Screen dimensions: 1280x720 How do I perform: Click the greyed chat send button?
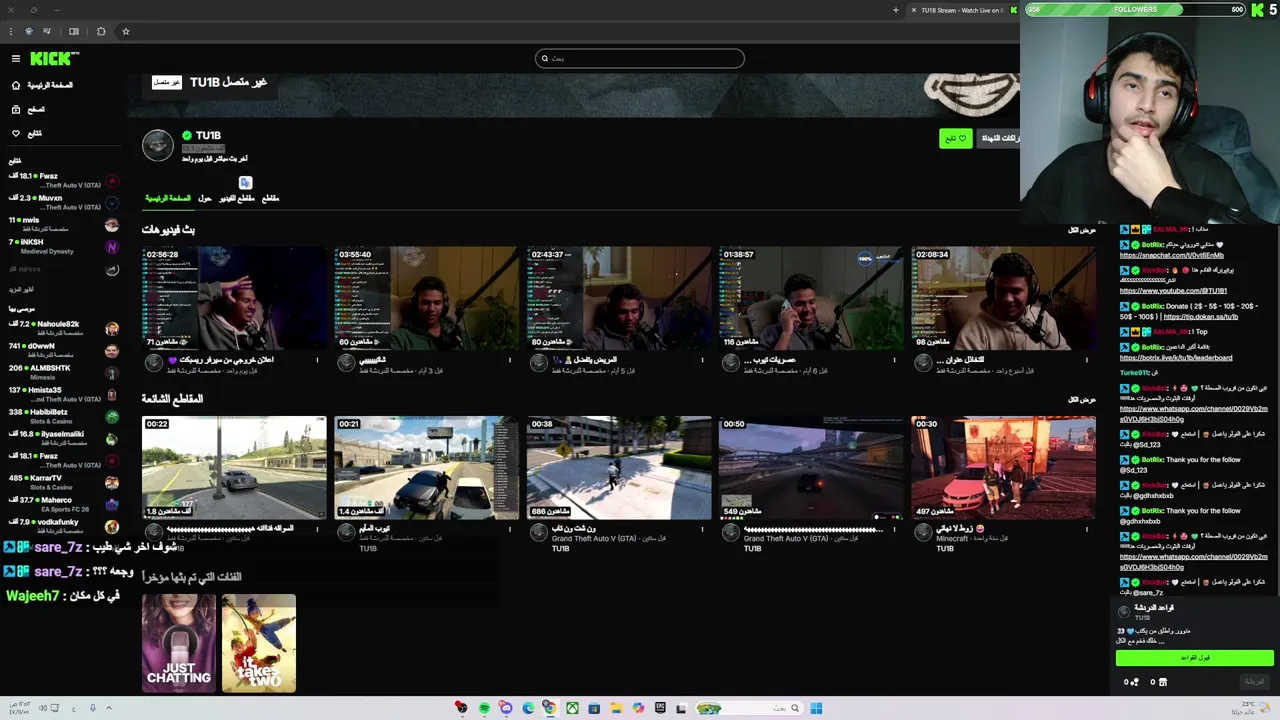coord(1254,682)
